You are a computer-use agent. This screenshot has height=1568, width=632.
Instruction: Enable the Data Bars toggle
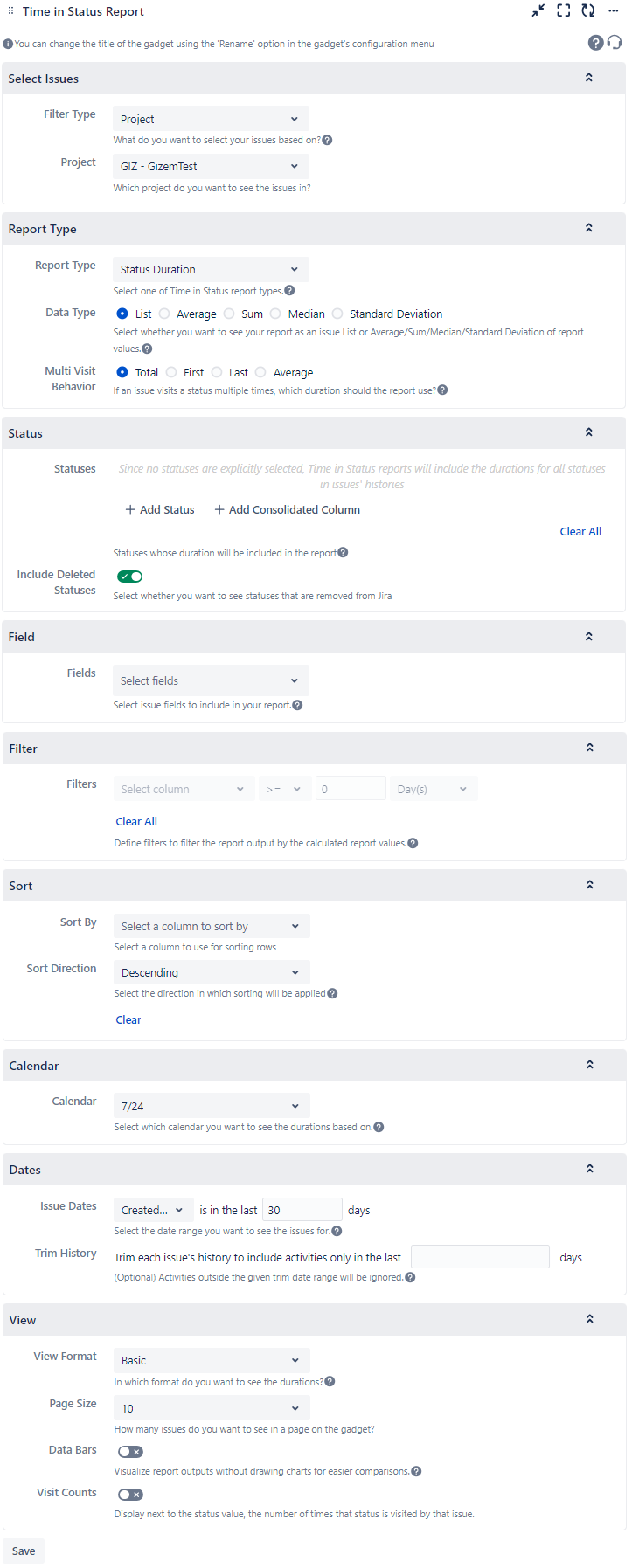point(130,1452)
